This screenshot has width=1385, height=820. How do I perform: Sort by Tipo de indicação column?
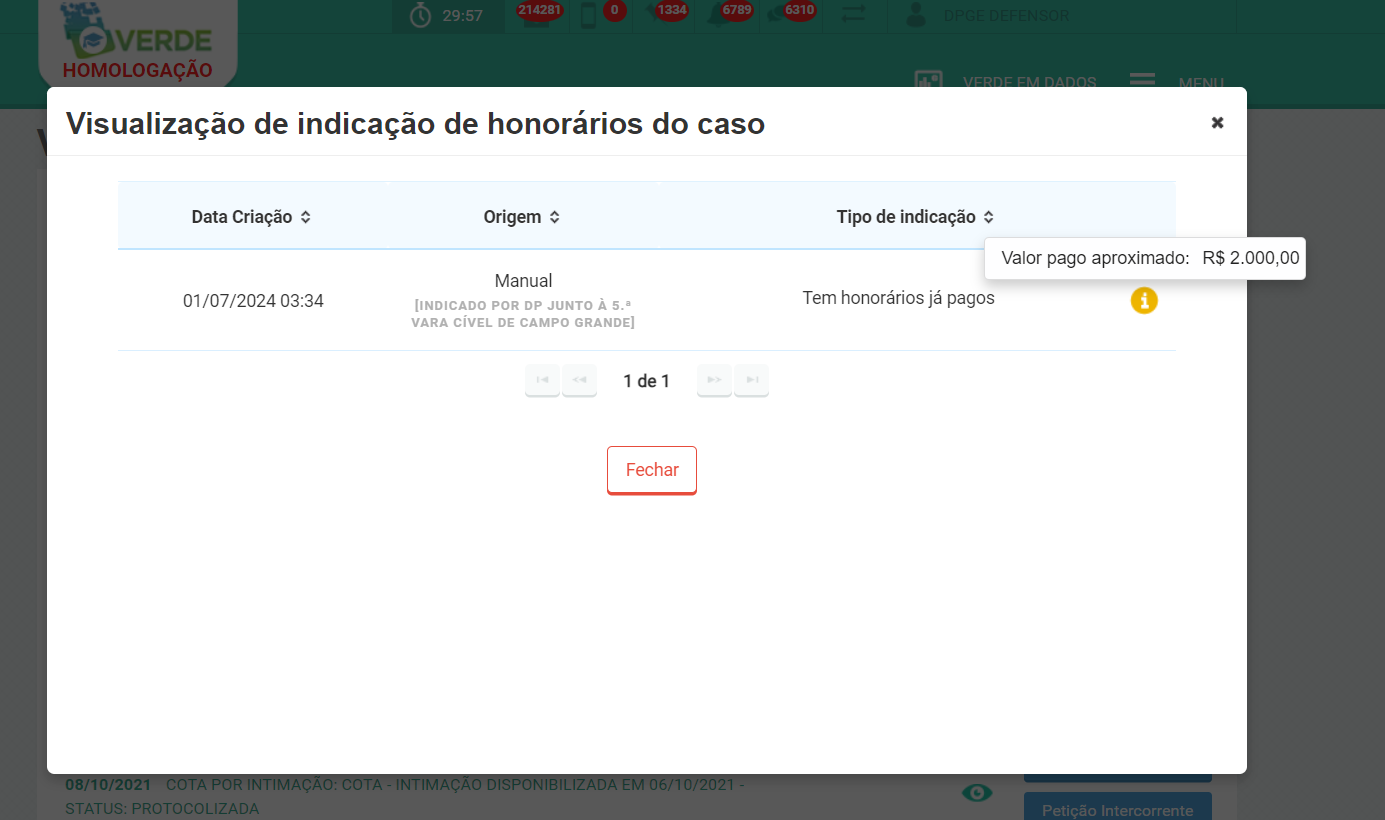[x=915, y=217]
